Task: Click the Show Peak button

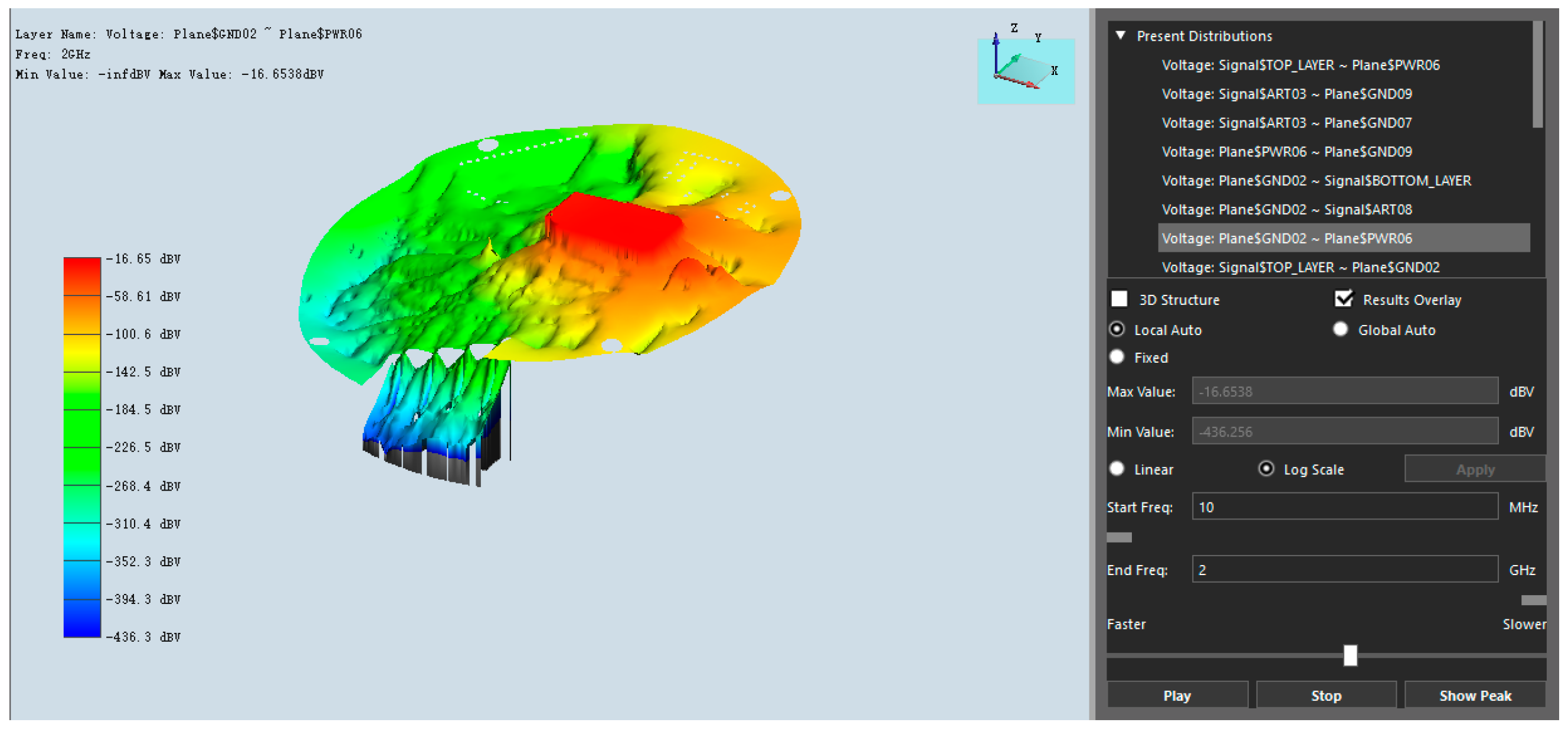Action: [x=1474, y=695]
